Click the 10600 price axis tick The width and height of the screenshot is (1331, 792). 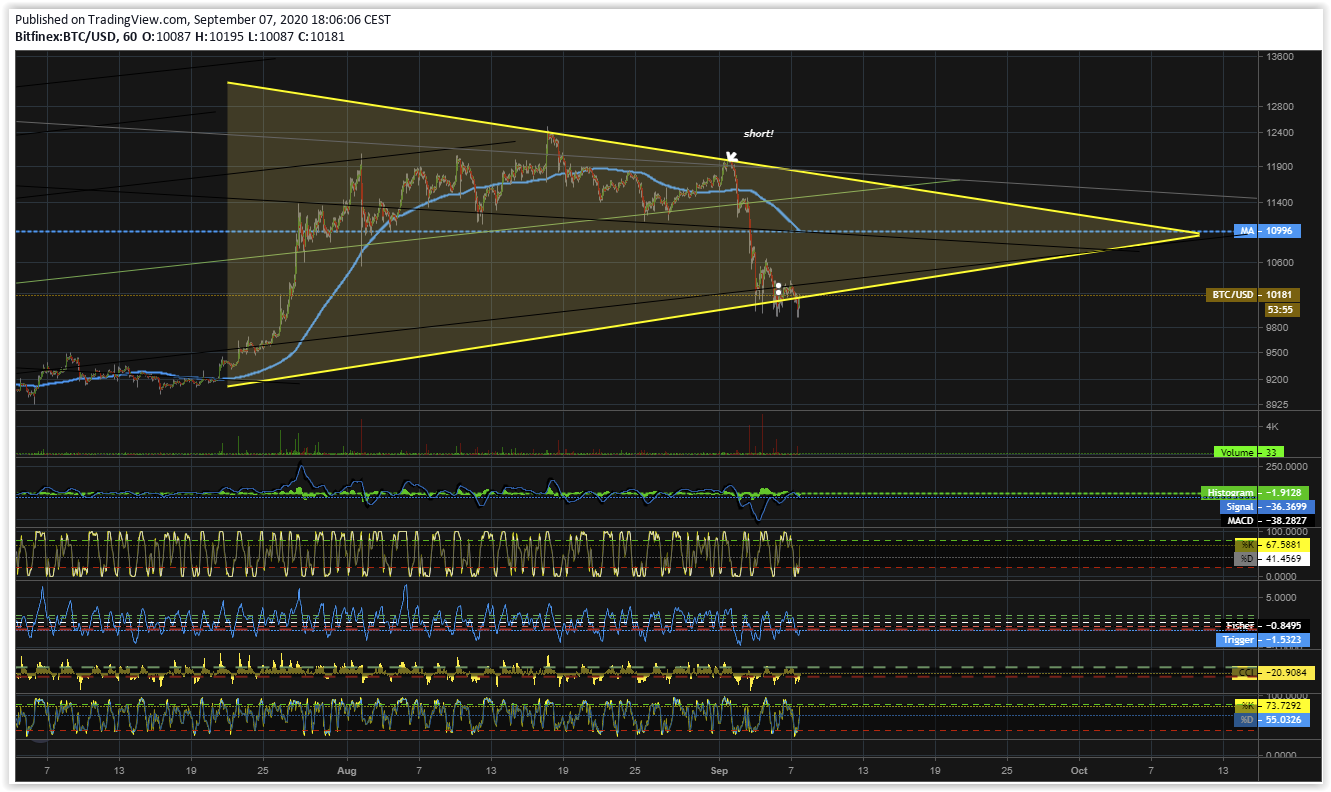[x=1281, y=263]
